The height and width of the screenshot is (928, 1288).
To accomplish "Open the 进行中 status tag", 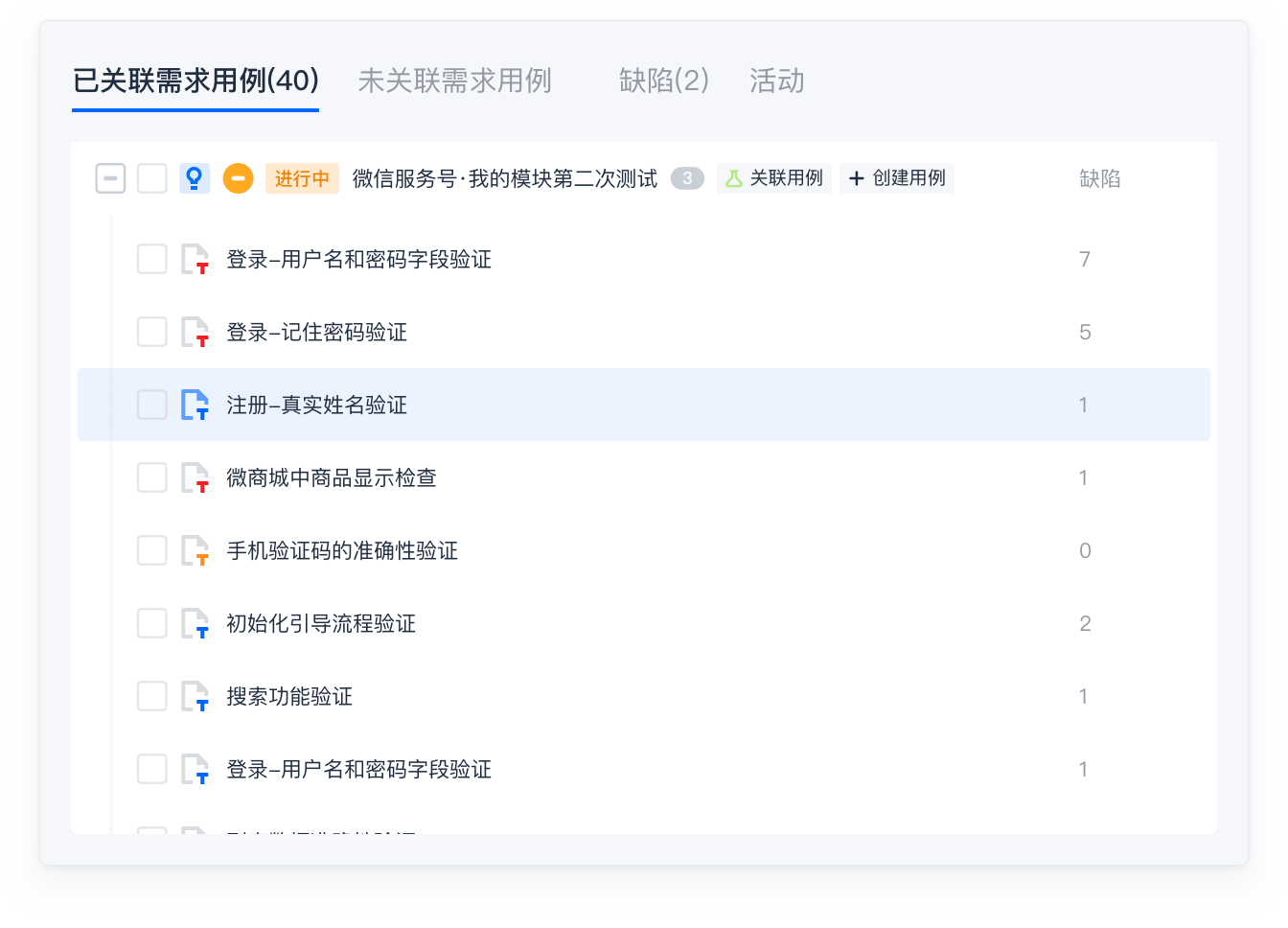I will click(x=302, y=178).
